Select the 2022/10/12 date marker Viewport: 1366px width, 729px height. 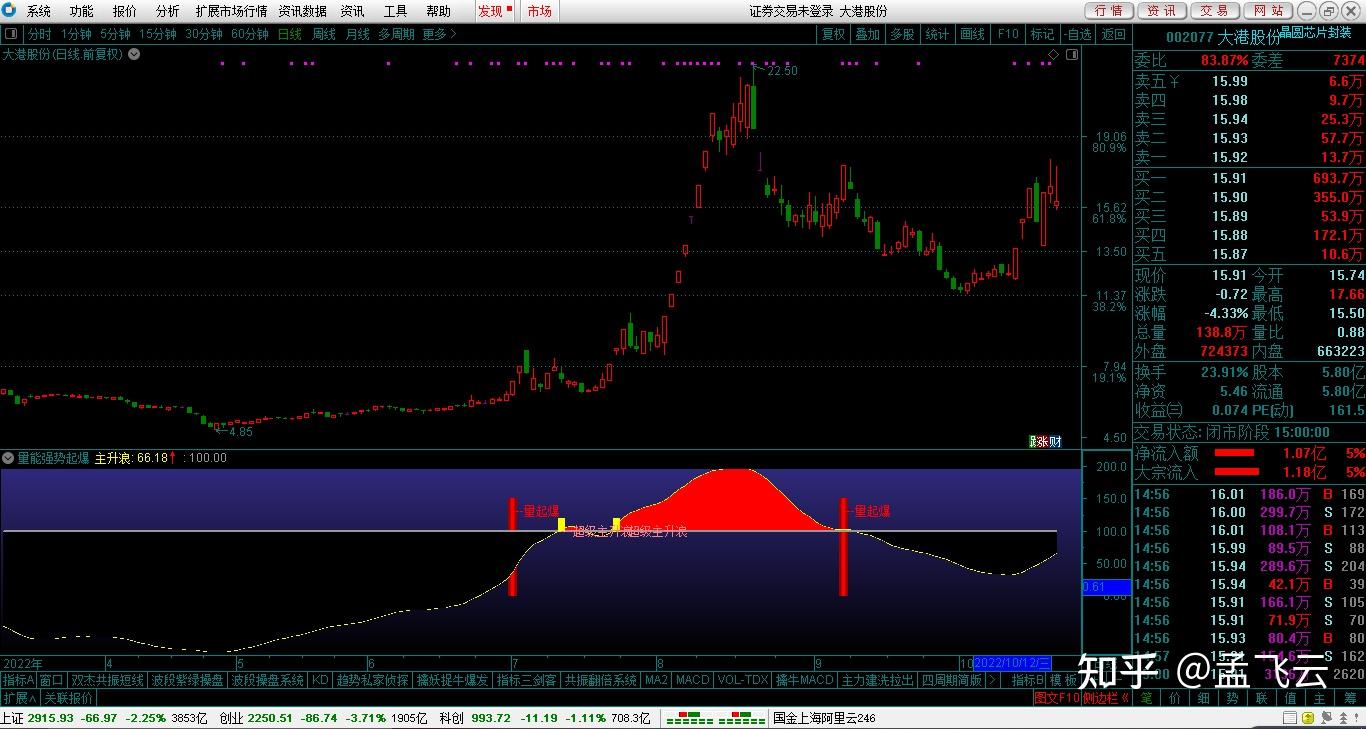[1012, 663]
